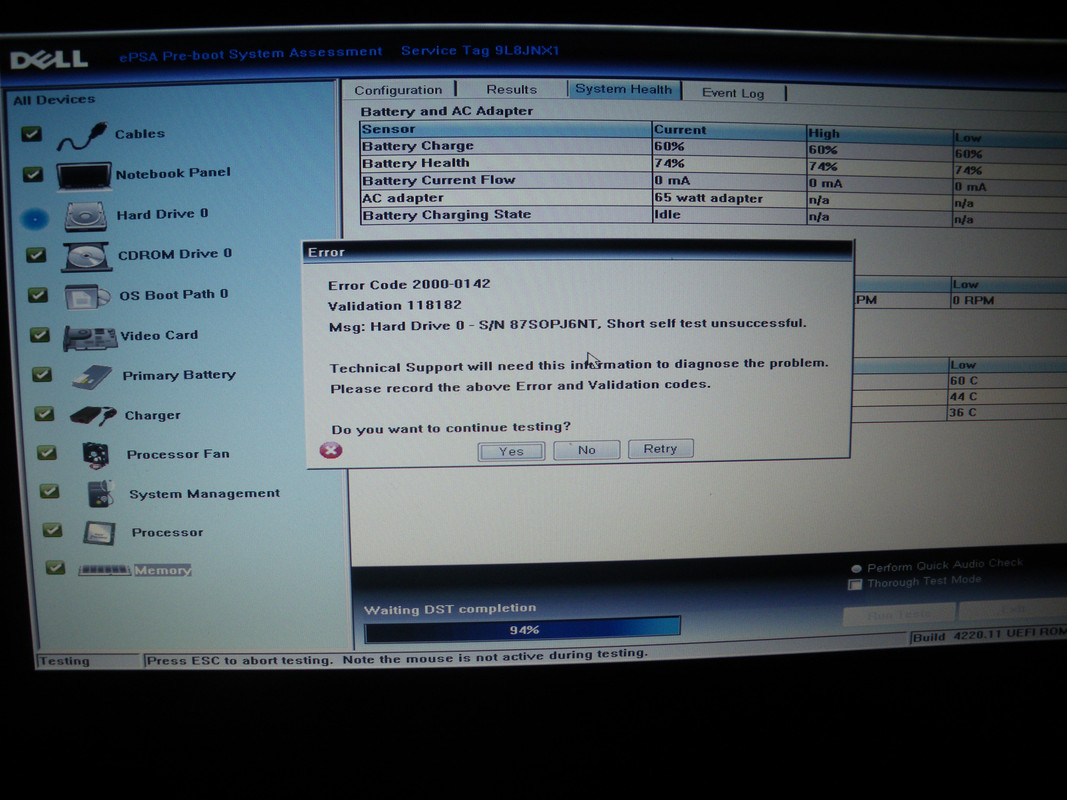The height and width of the screenshot is (800, 1067).
Task: Toggle the Charger checkbox
Action: coord(44,414)
